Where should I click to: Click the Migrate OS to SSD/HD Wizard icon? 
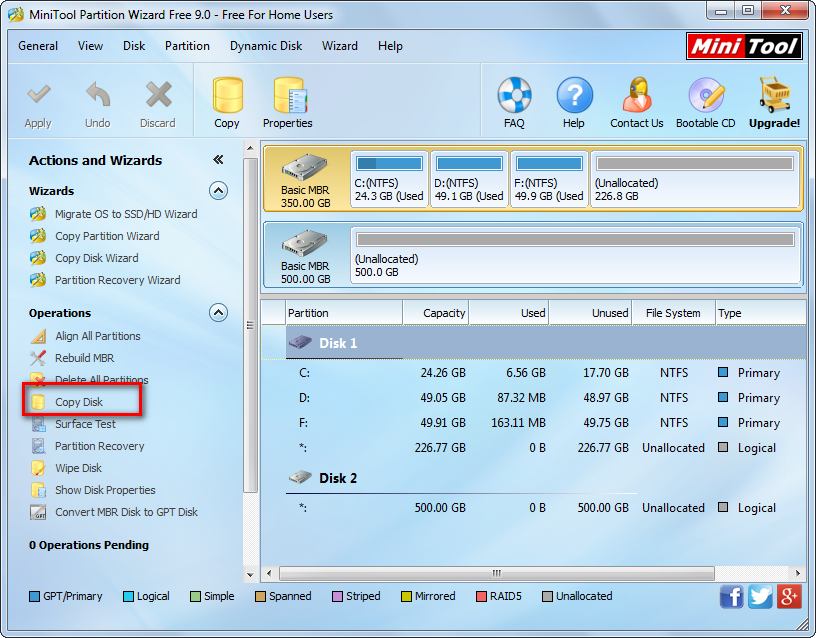point(37,214)
